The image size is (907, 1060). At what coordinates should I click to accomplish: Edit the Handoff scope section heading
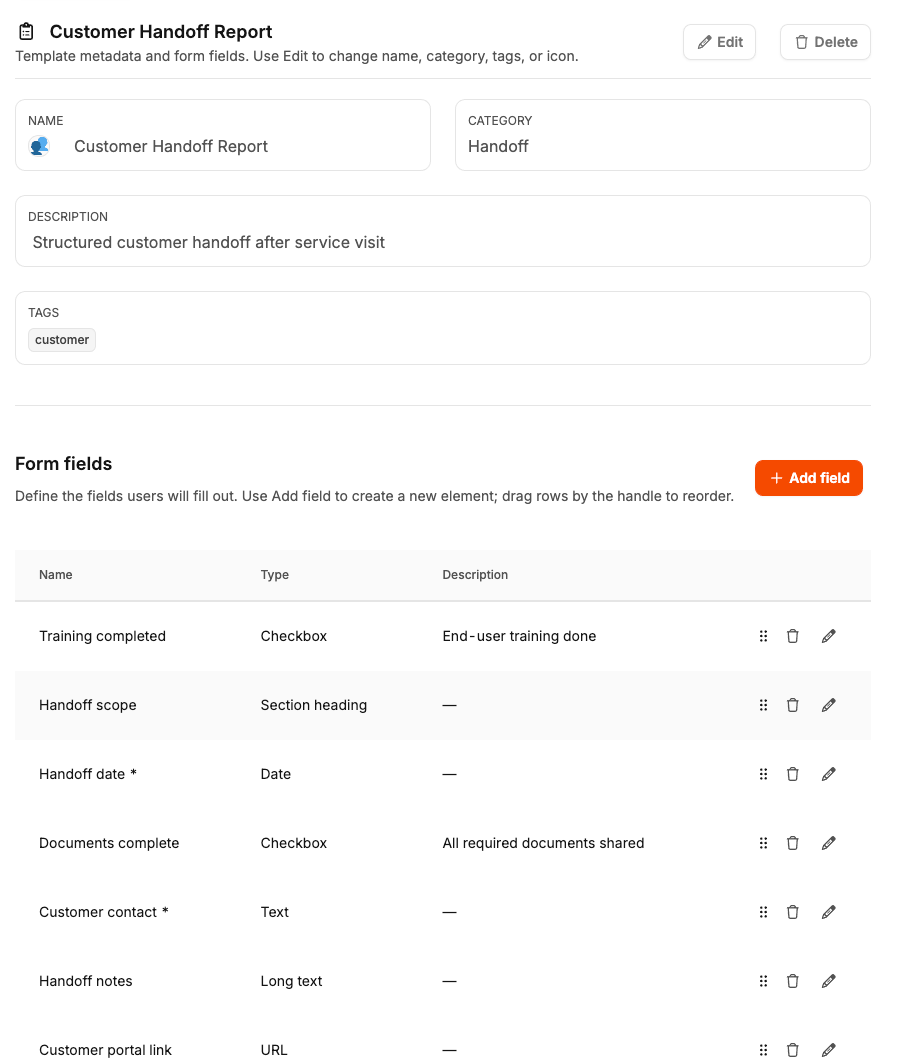click(x=828, y=705)
